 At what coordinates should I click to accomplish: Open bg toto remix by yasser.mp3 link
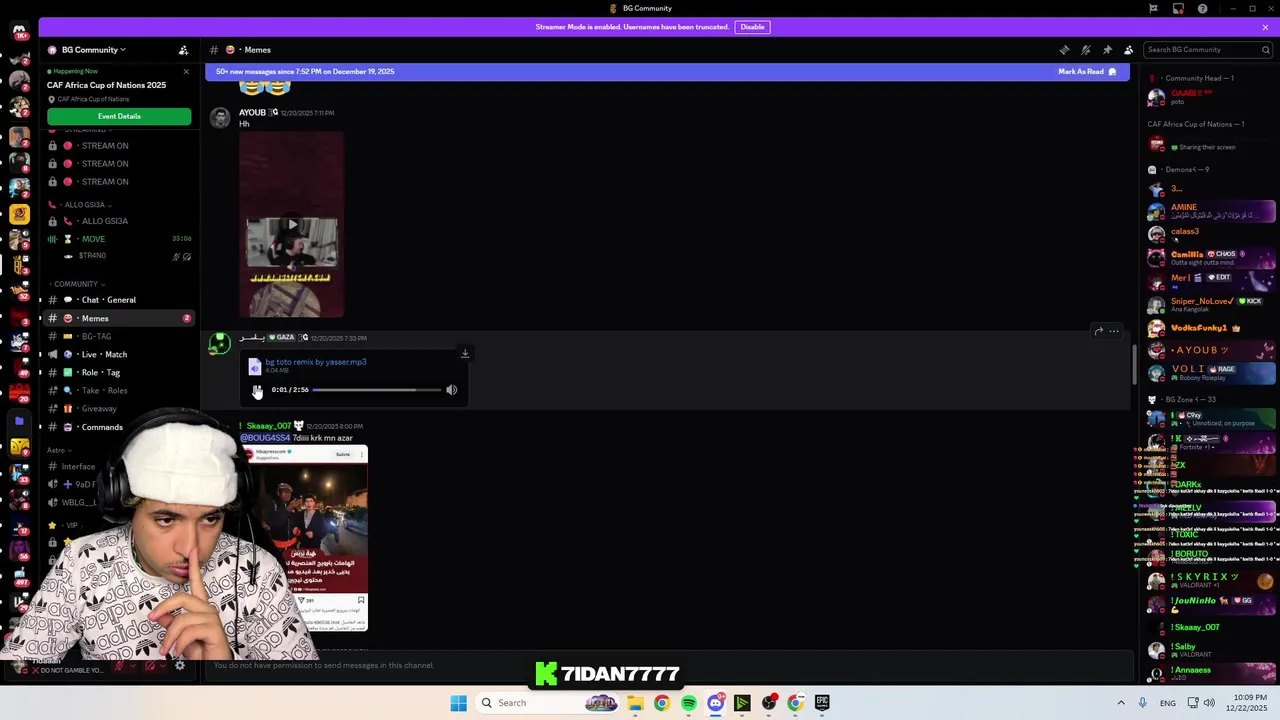coord(316,362)
